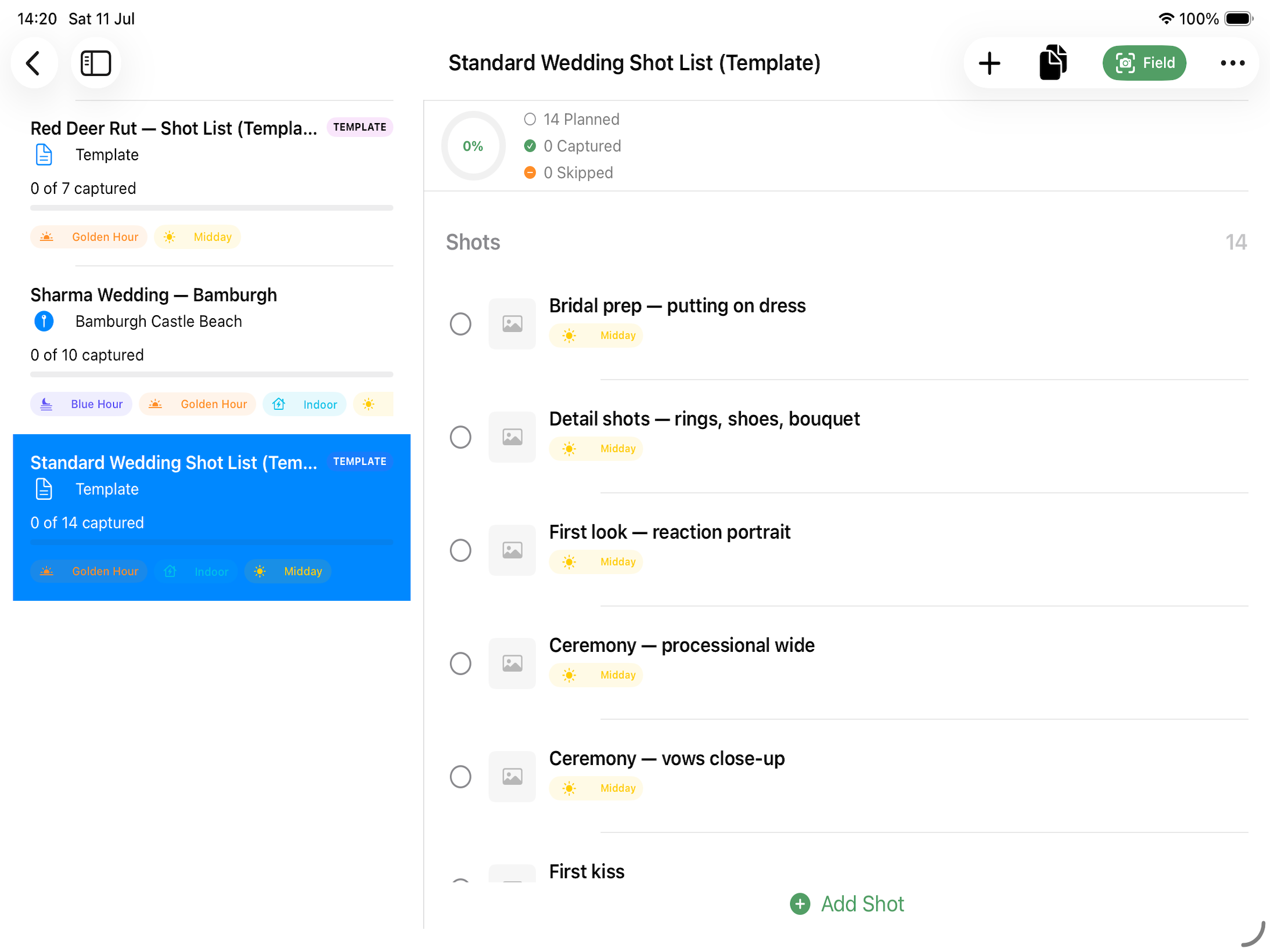This screenshot has height=952, width=1270.
Task: Switch to Field mode
Action: (x=1144, y=63)
